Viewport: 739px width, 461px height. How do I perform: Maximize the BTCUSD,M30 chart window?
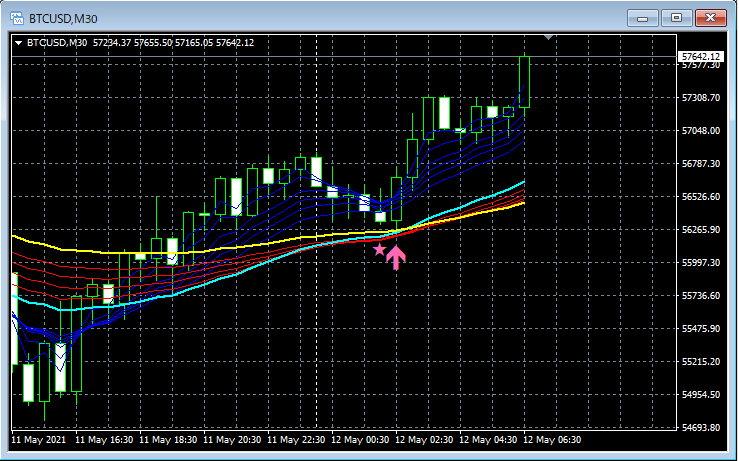(676, 18)
